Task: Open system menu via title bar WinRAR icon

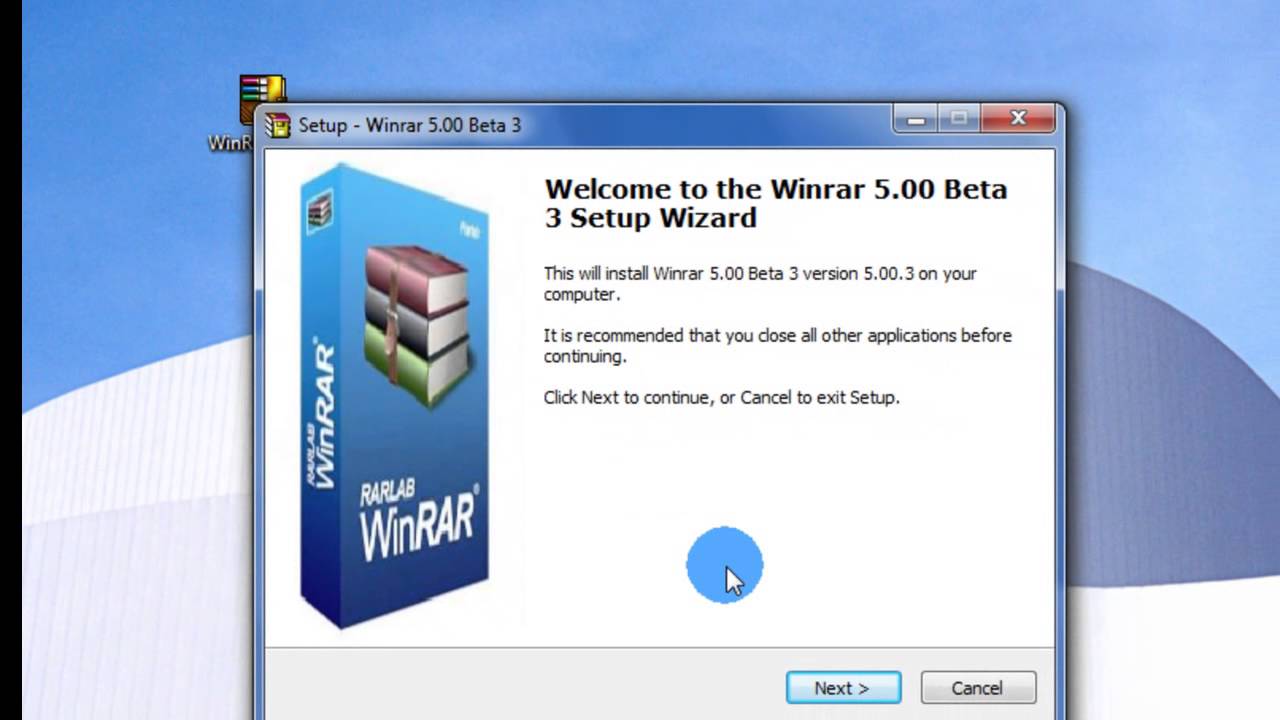Action: click(278, 126)
